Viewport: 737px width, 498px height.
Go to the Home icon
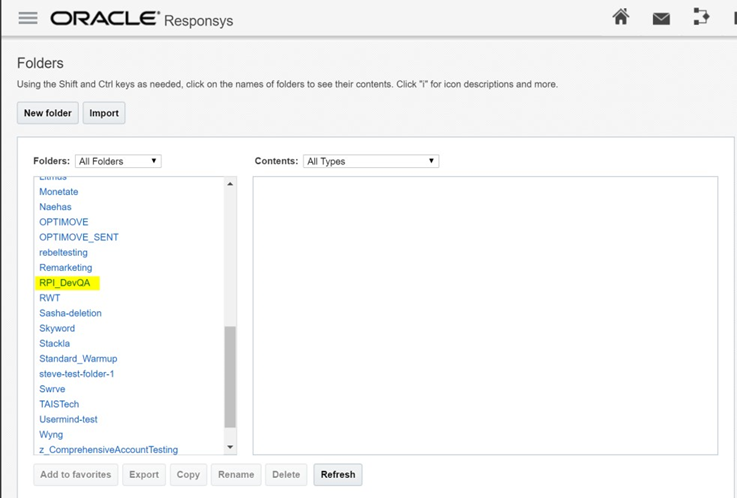point(621,17)
